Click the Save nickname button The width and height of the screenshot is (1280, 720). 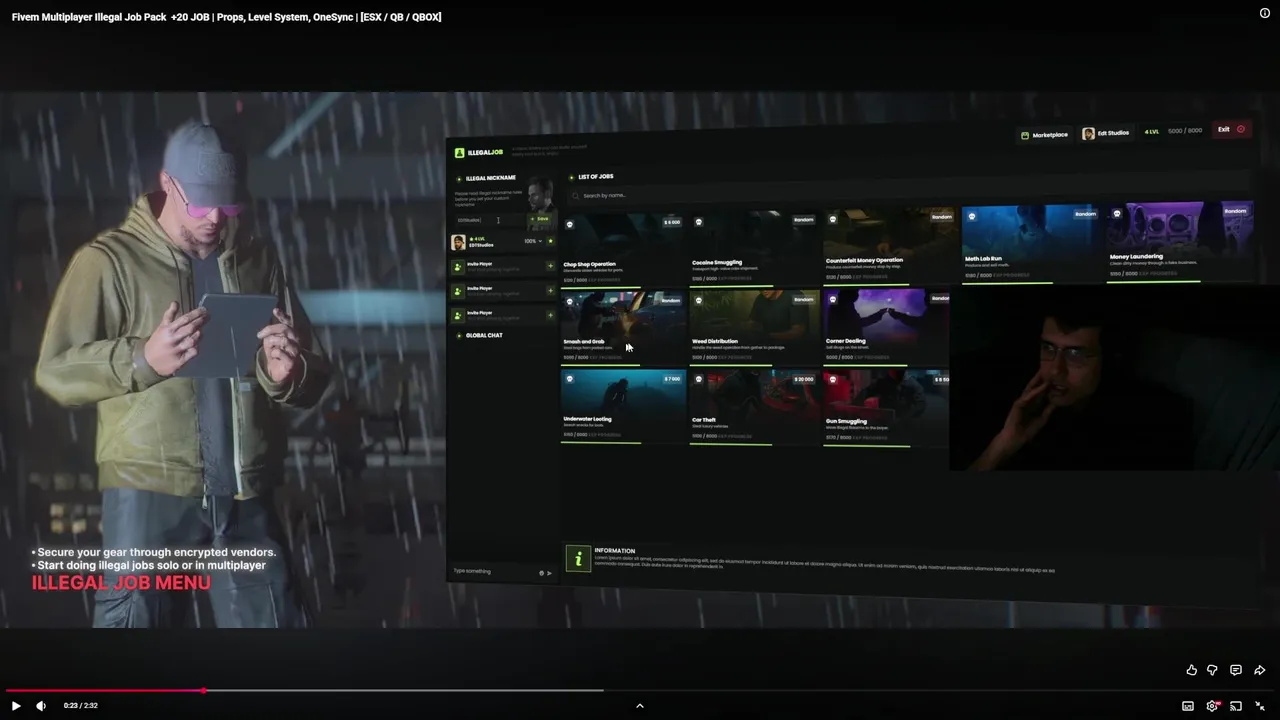coord(541,219)
